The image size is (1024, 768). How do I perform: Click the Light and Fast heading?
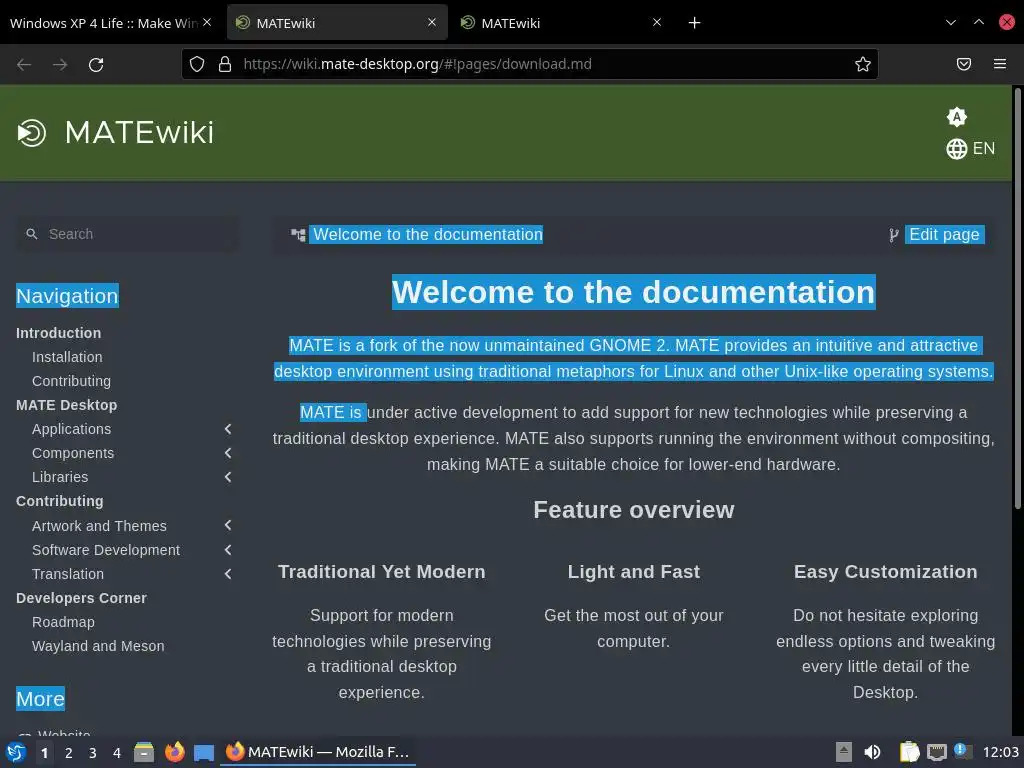tap(633, 572)
